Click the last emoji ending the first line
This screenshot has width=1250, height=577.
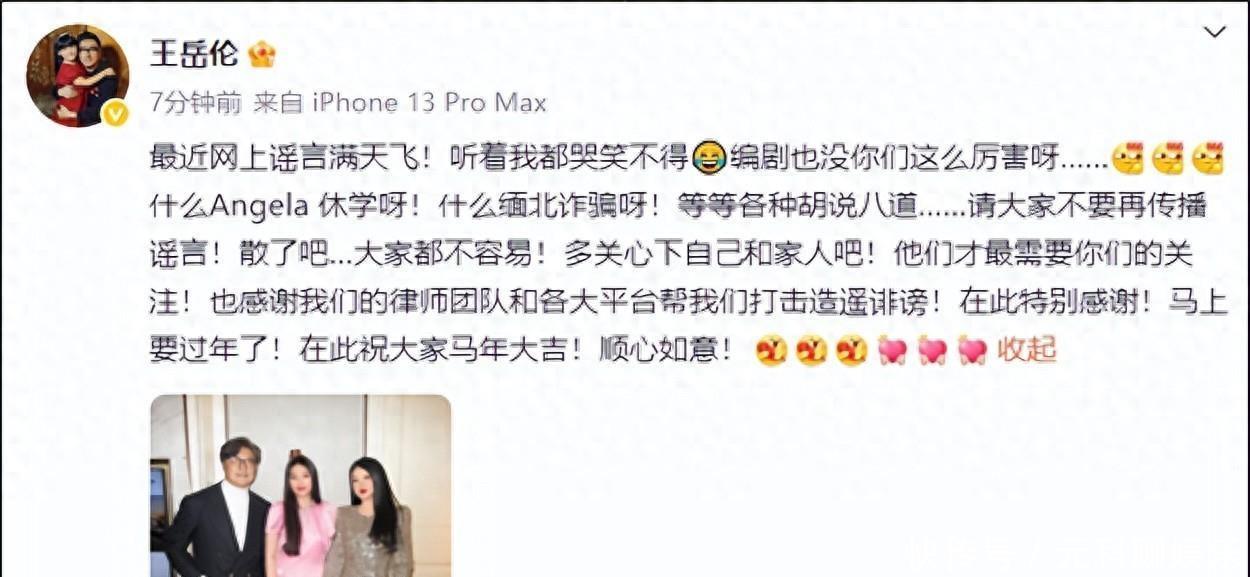tap(1208, 158)
